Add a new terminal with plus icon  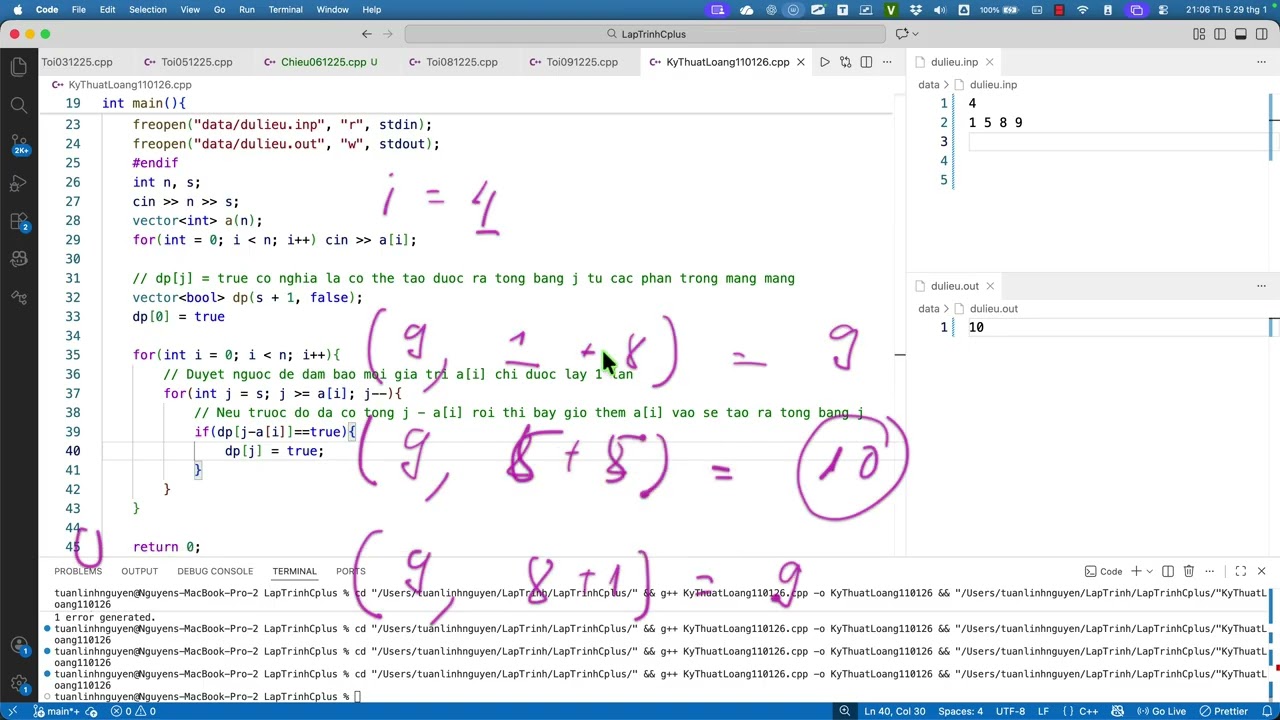click(x=1136, y=571)
